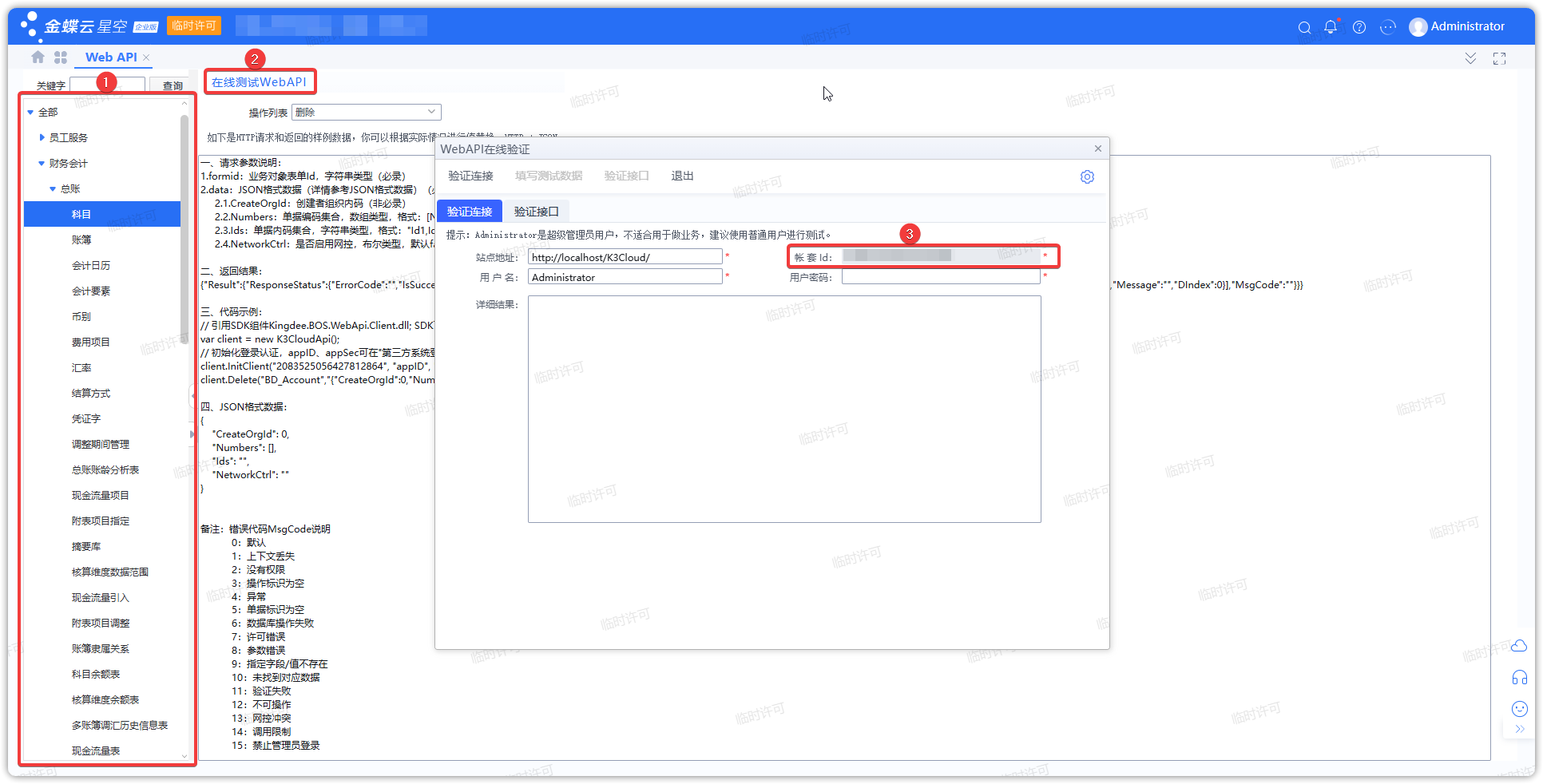1543x784 pixels.
Task: Select 现金流量引入 in the tree
Action: pyautogui.click(x=101, y=598)
